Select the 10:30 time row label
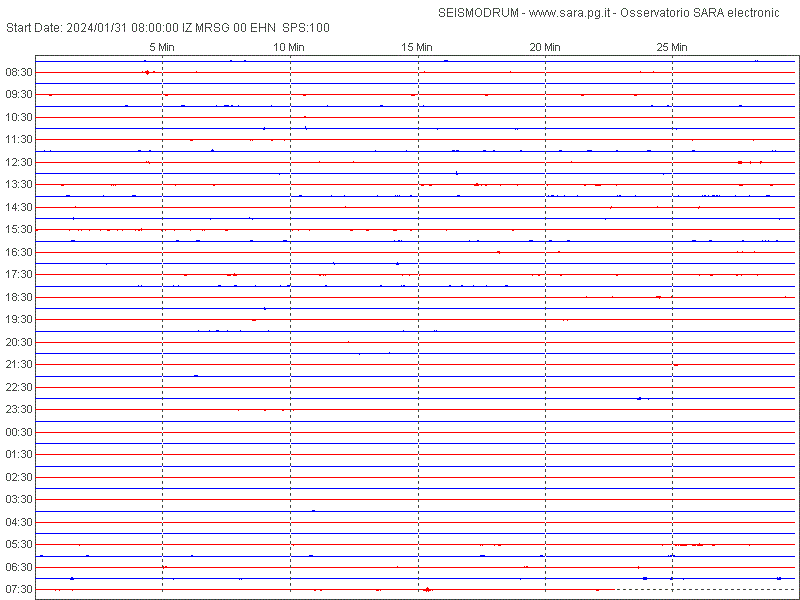This screenshot has width=800, height=600. point(19,117)
